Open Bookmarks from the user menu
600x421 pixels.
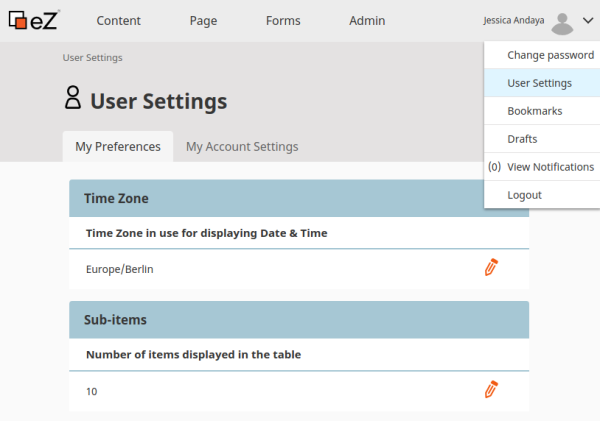click(x=534, y=111)
